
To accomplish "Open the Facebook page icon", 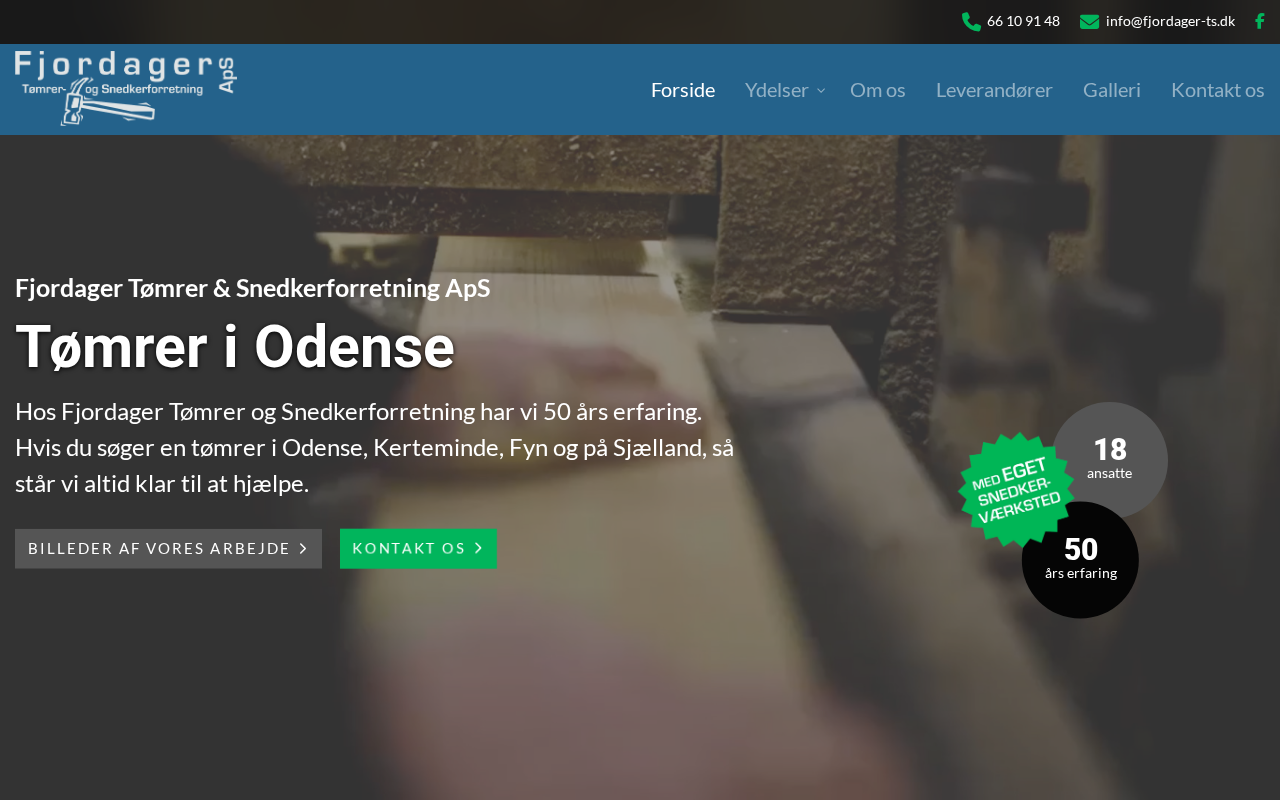I will point(1260,21).
